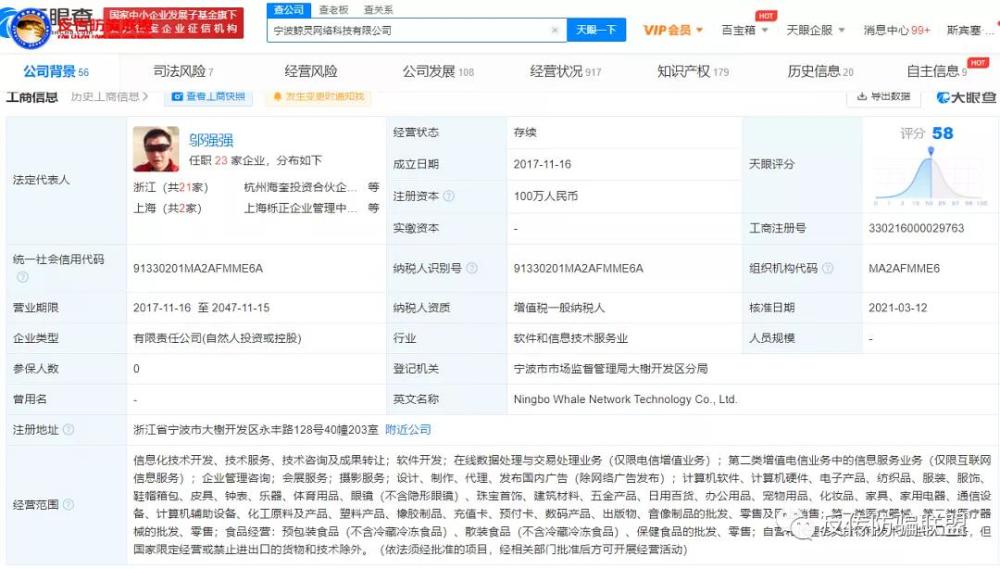Click the 统一社会信用代码 help icon

[x=22, y=277]
